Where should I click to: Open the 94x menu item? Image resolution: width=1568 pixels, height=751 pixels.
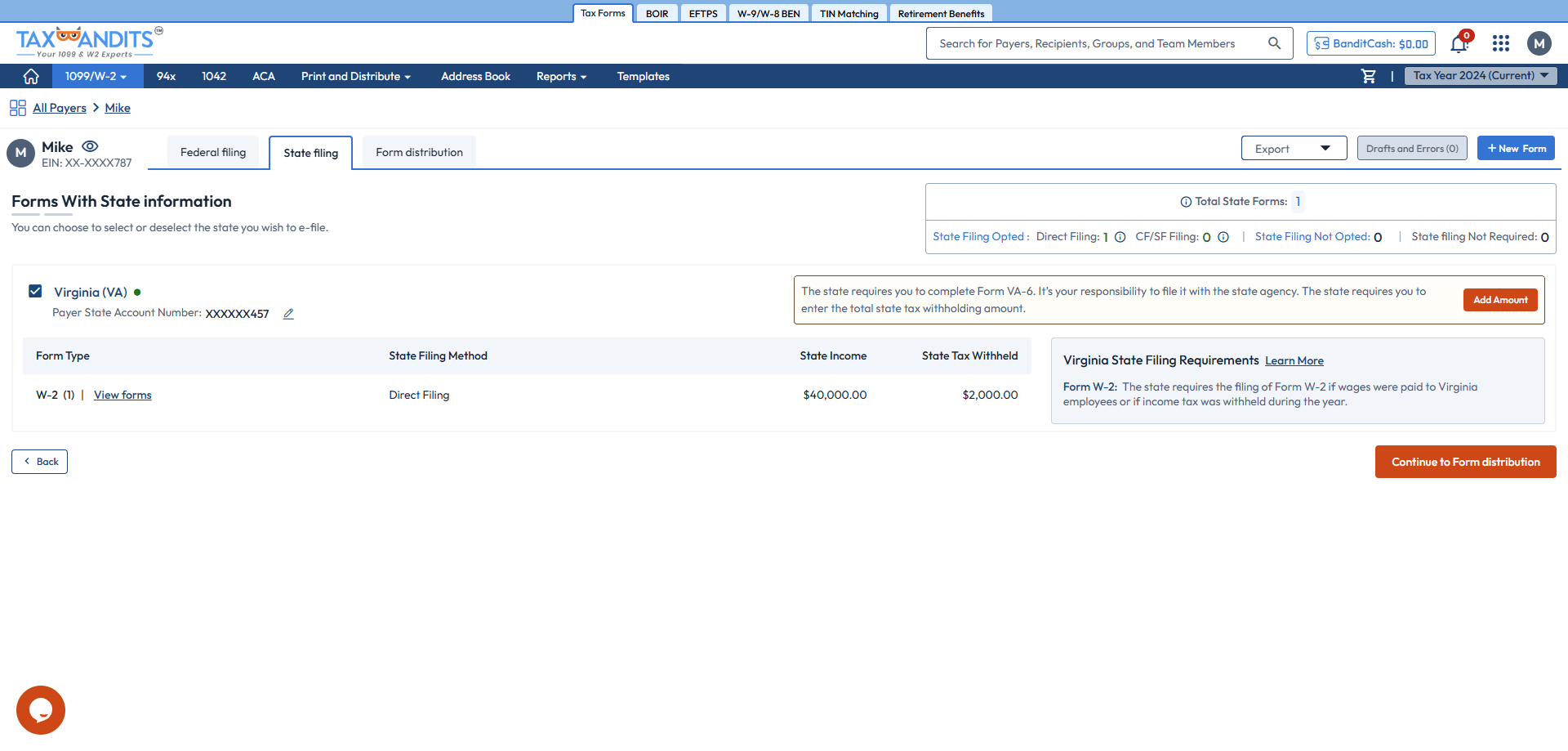(166, 76)
